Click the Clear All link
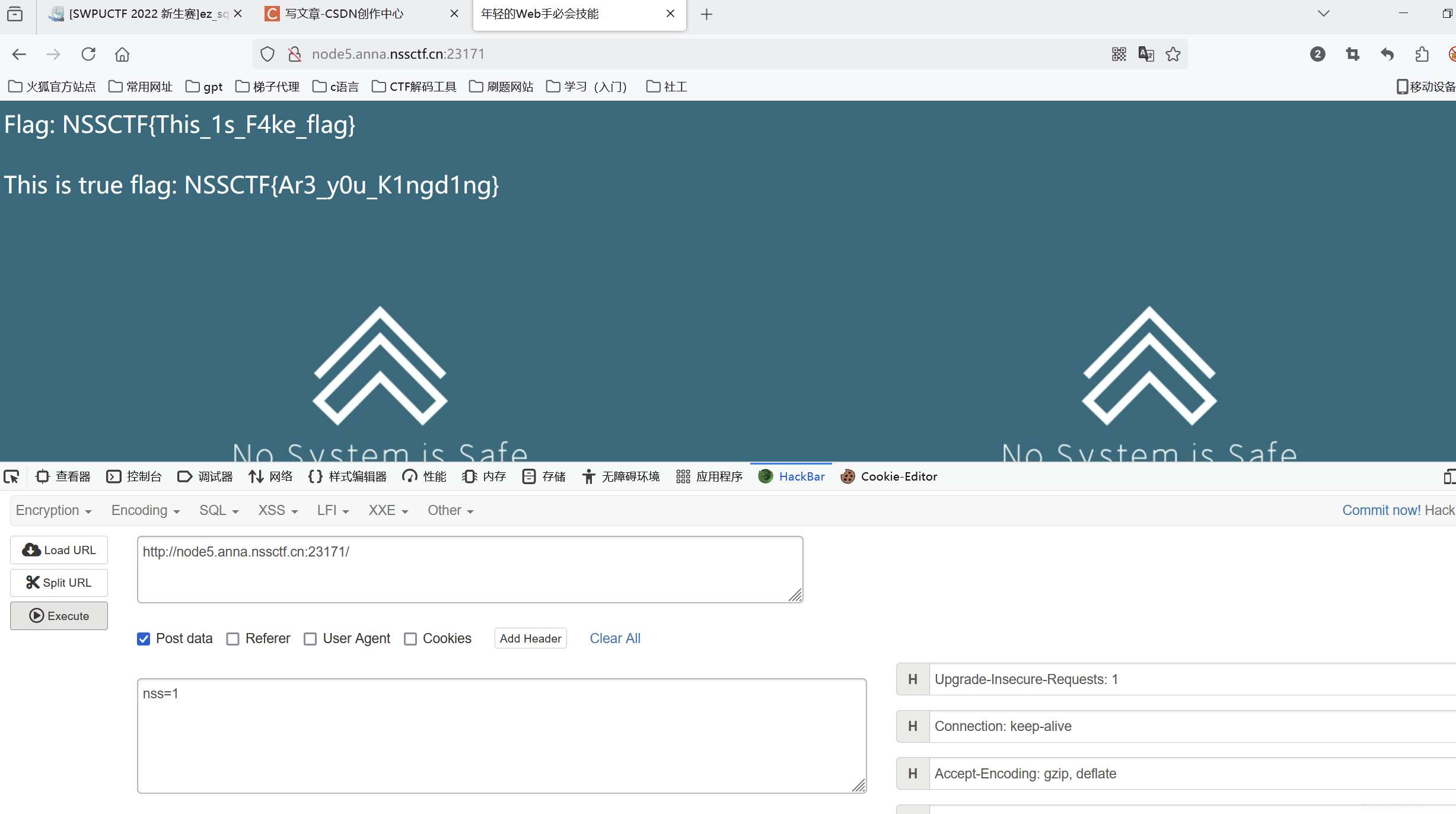The height and width of the screenshot is (814, 1456). [x=615, y=638]
